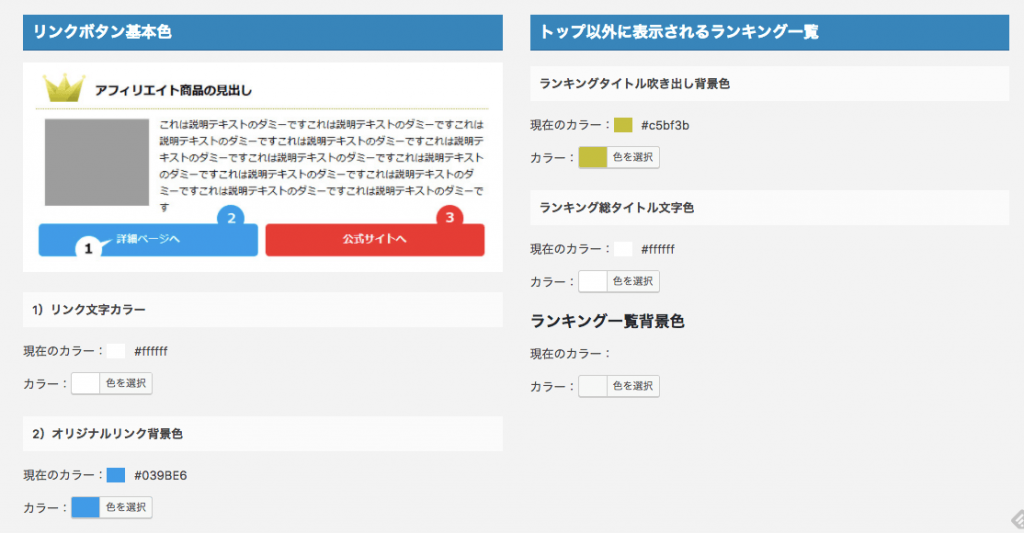
Task: Click the gold crown icon
Action: point(63,88)
